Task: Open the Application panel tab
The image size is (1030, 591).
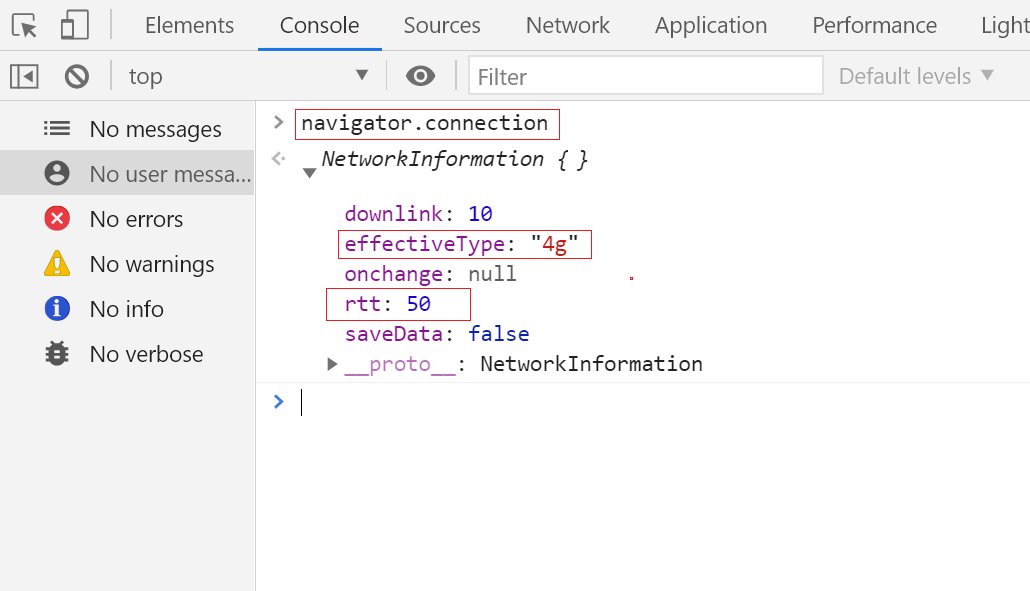Action: pos(711,25)
